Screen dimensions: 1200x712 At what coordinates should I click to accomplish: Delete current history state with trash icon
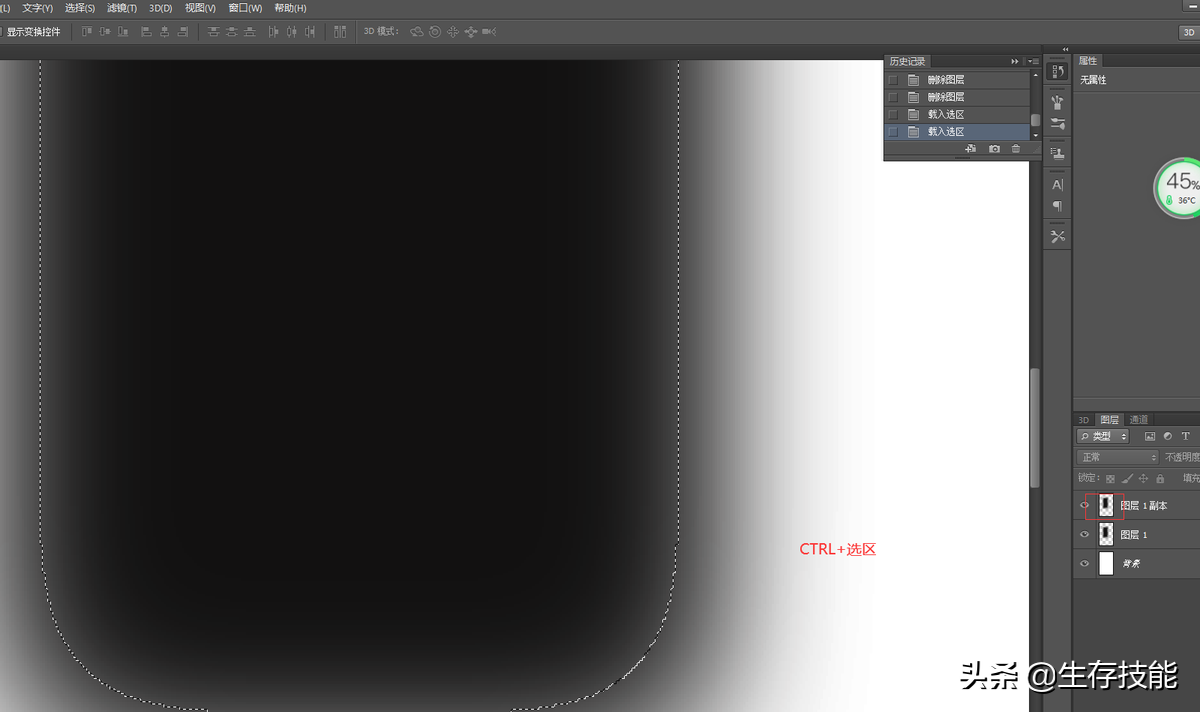[x=1016, y=149]
